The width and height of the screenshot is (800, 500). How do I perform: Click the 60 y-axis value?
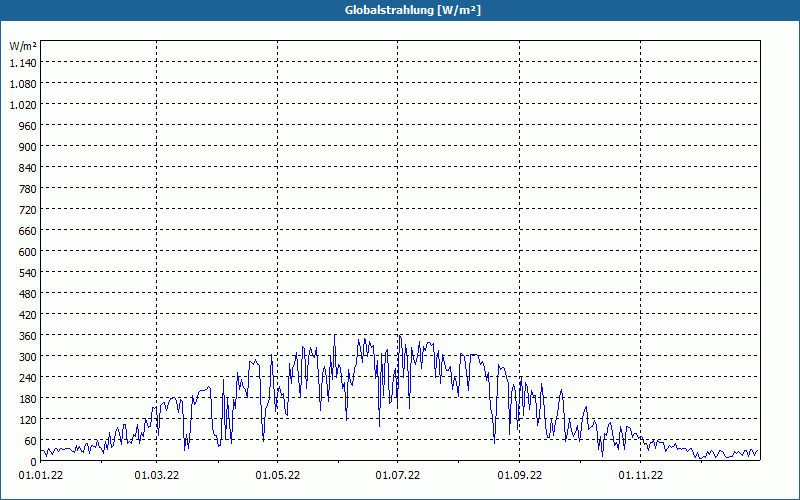point(31,440)
